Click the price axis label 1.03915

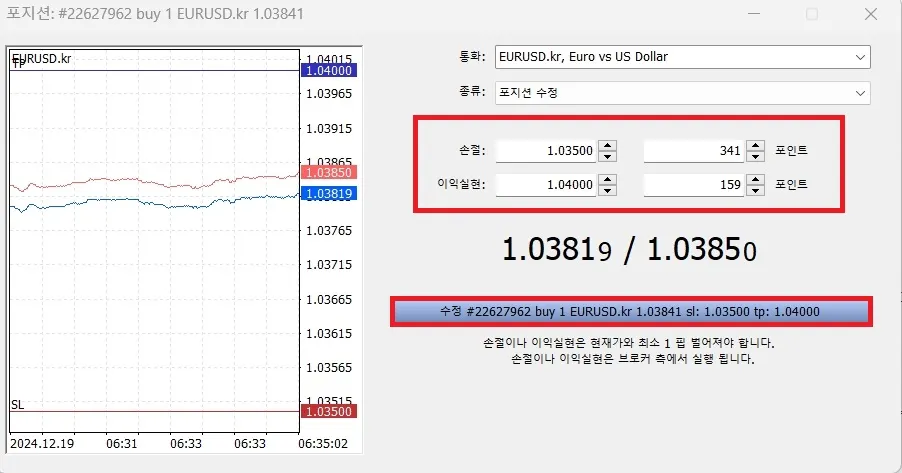[329, 129]
